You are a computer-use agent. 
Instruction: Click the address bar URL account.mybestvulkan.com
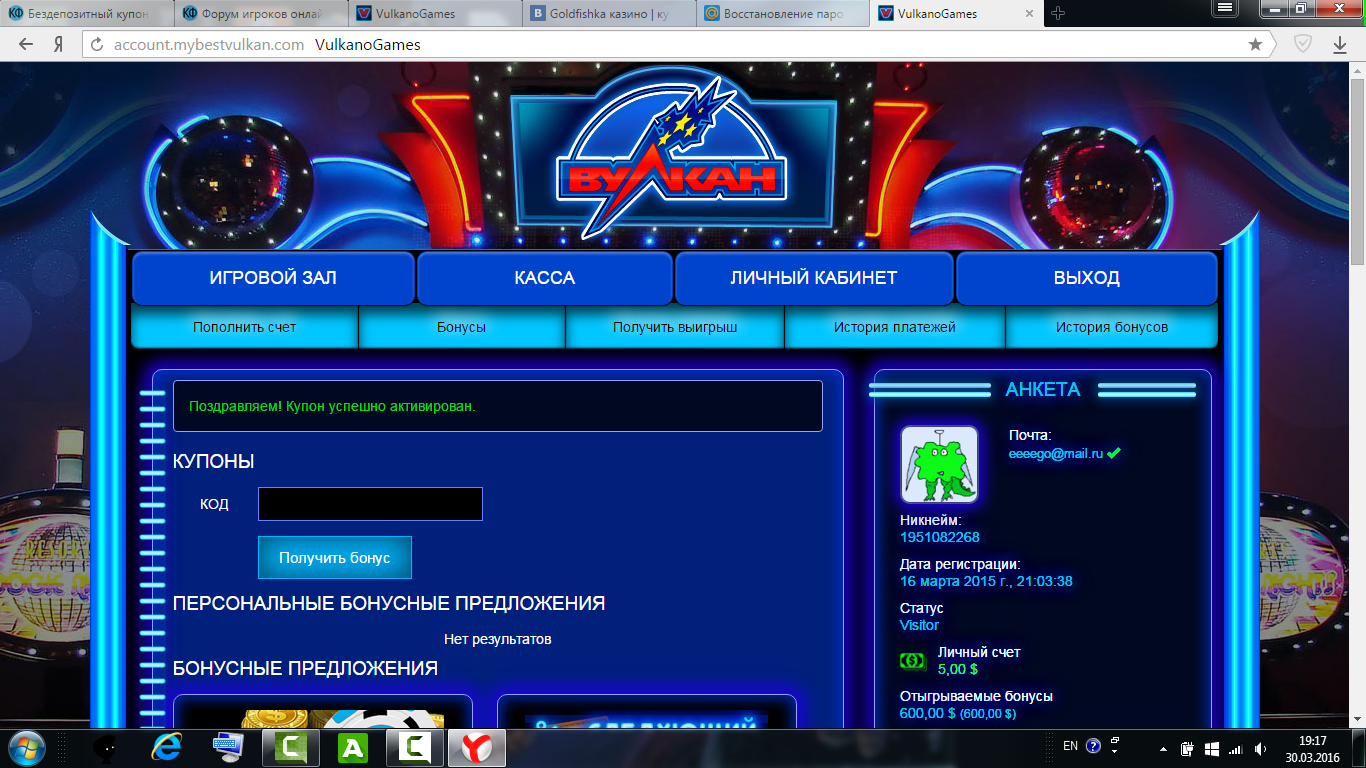(209, 45)
